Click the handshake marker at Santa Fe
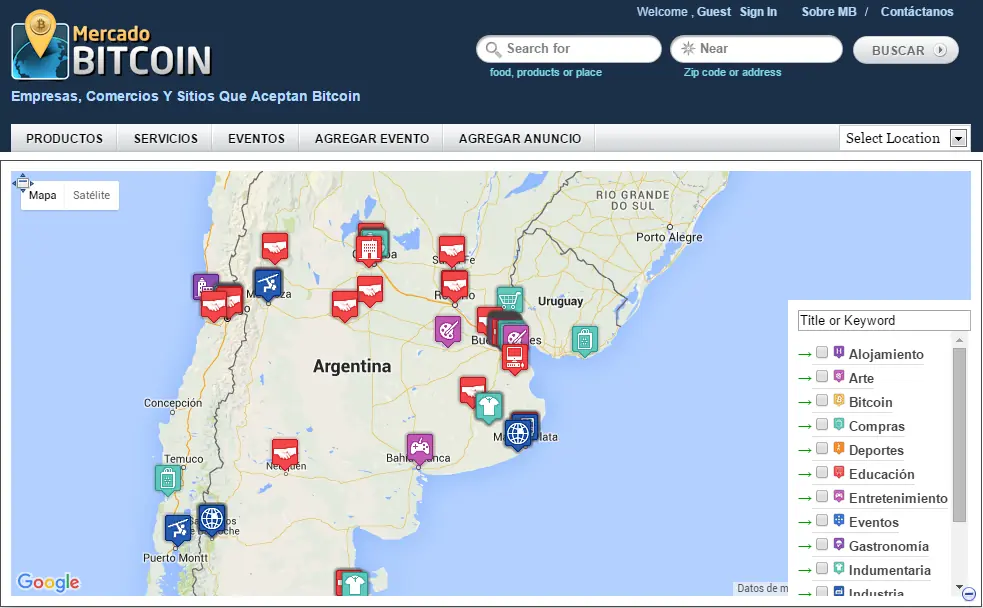The image size is (983, 608). click(x=451, y=250)
